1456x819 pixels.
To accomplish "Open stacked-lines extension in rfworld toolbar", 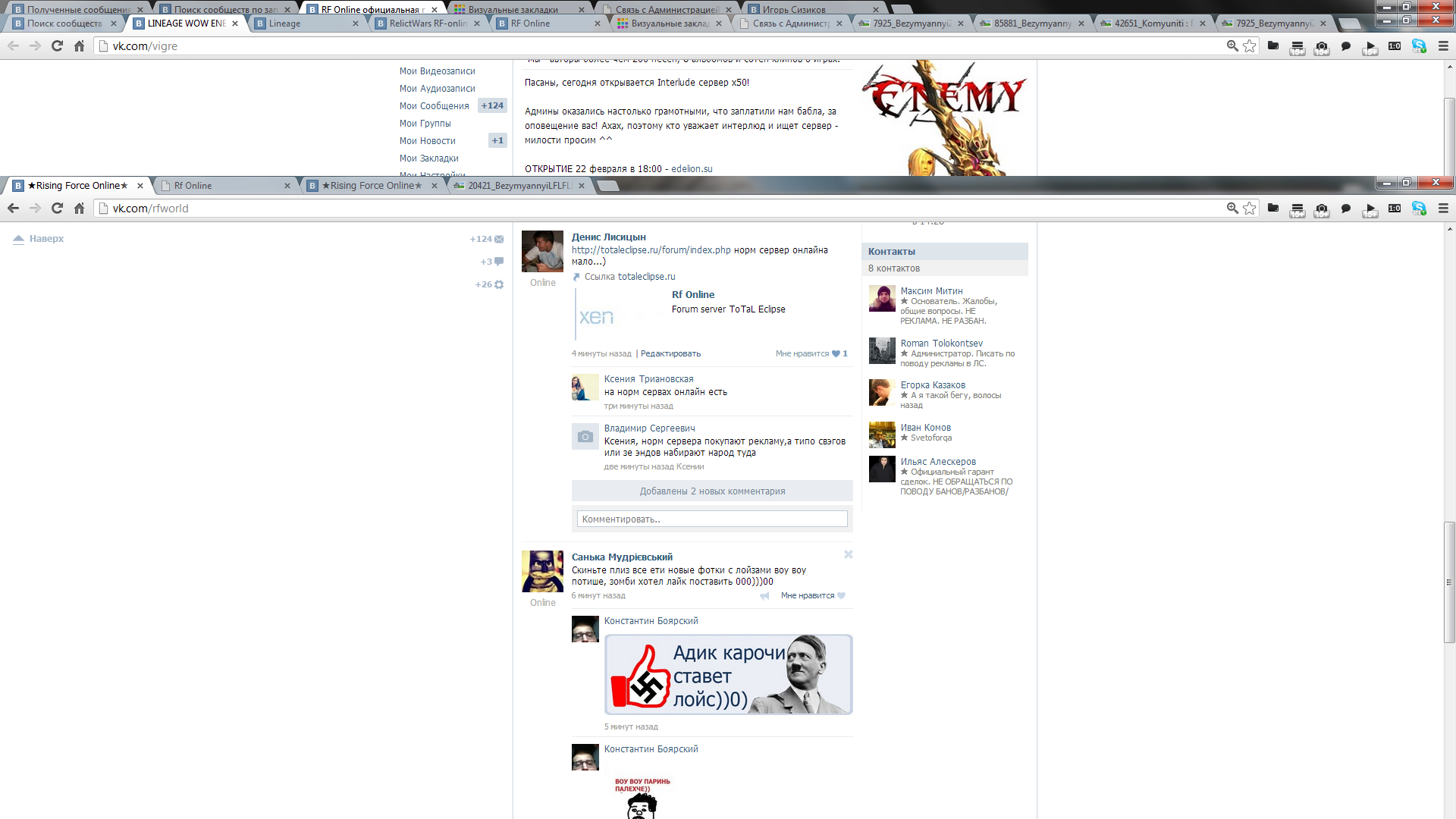I will (1298, 209).
